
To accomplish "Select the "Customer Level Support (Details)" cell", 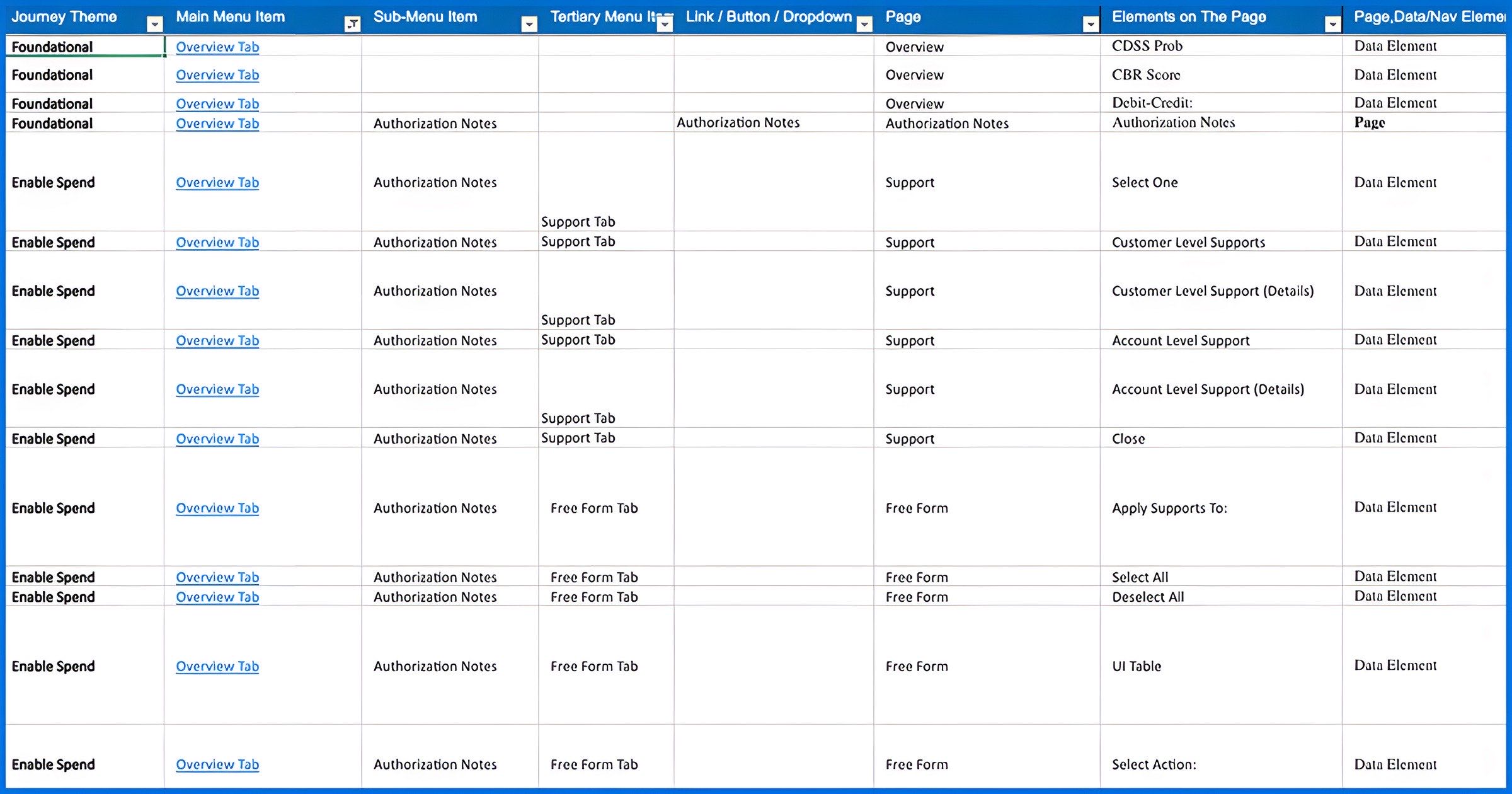I will 1221,291.
